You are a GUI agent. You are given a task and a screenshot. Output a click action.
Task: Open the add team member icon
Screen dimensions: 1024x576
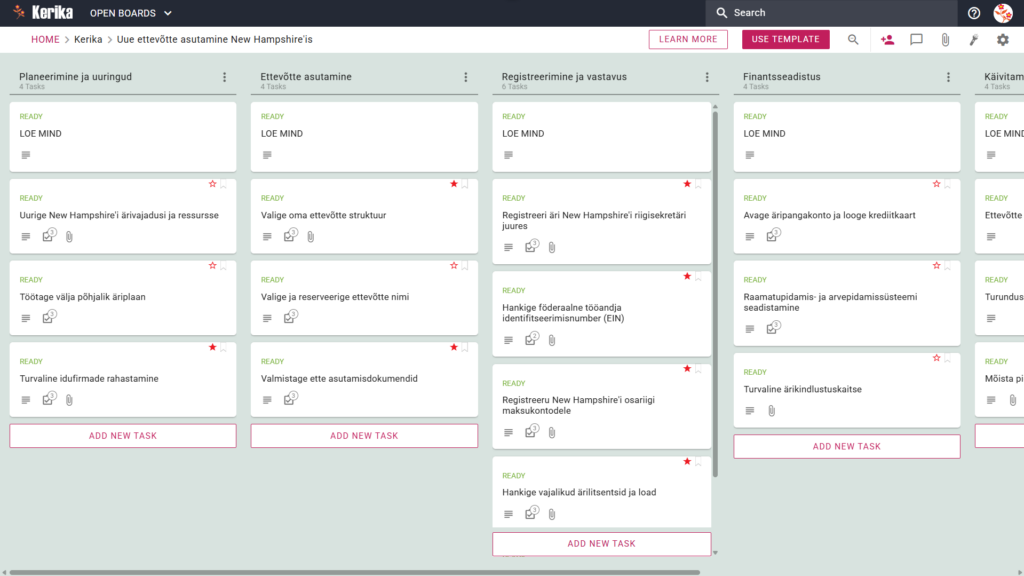887,40
